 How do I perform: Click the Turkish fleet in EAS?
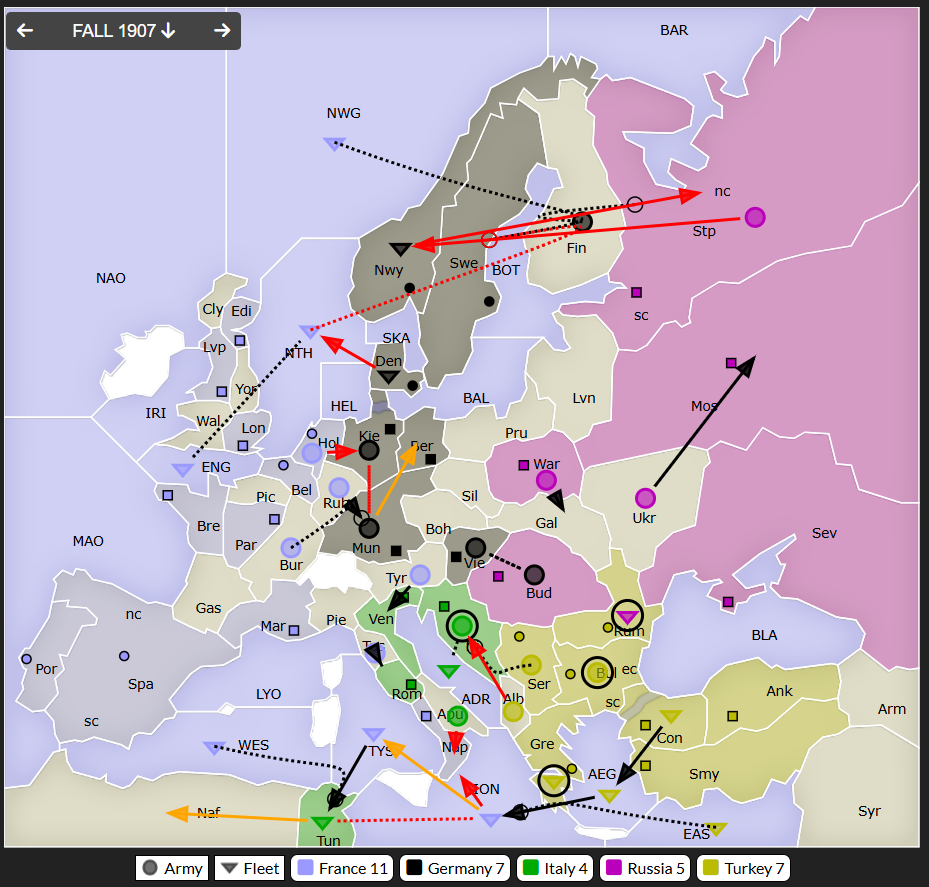pyautogui.click(x=716, y=828)
